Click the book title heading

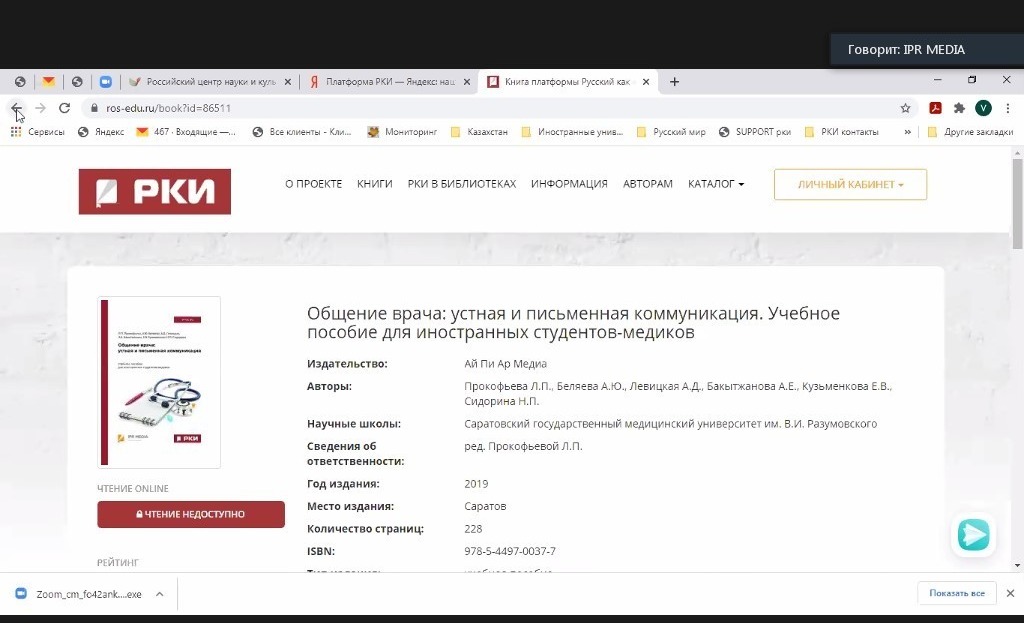pos(573,322)
